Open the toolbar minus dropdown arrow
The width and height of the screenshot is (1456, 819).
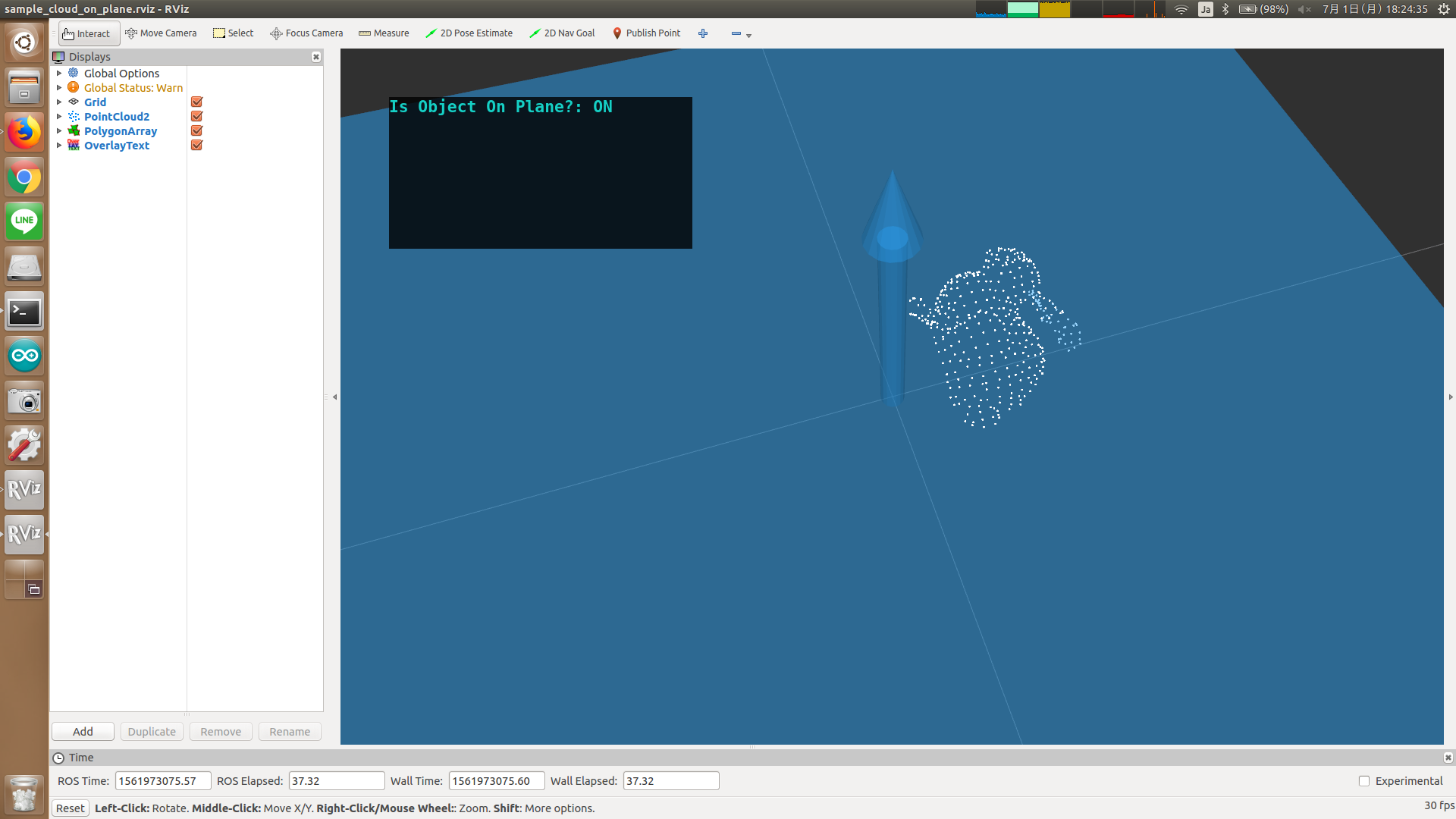[x=748, y=36]
